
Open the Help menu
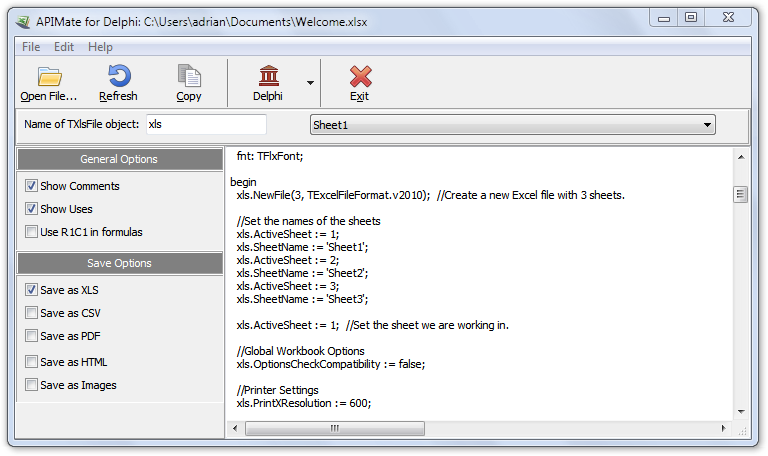coord(100,47)
